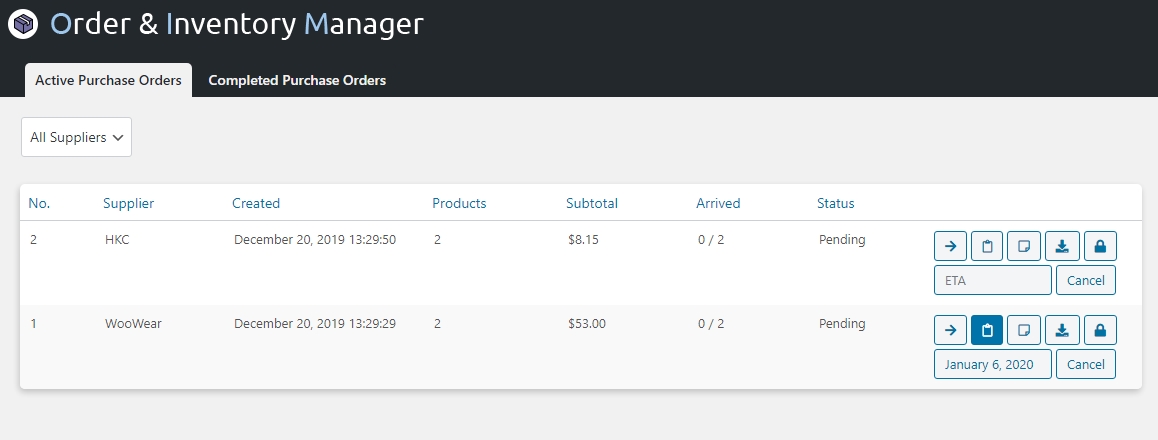Viewport: 1158px width, 440px height.
Task: Sort by the Arrived column header
Action: point(718,203)
